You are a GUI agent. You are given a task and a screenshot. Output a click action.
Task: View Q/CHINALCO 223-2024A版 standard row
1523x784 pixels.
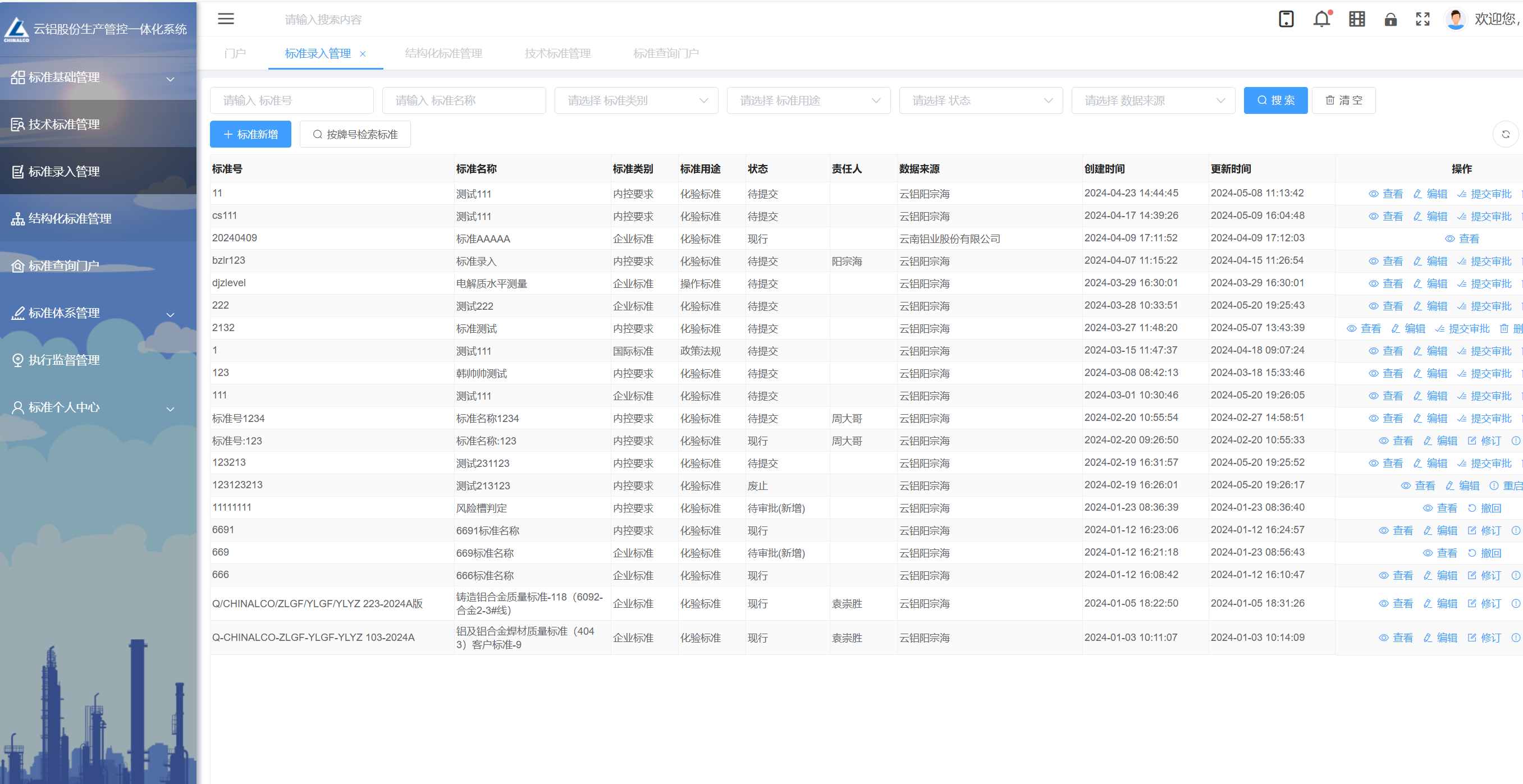1396,604
